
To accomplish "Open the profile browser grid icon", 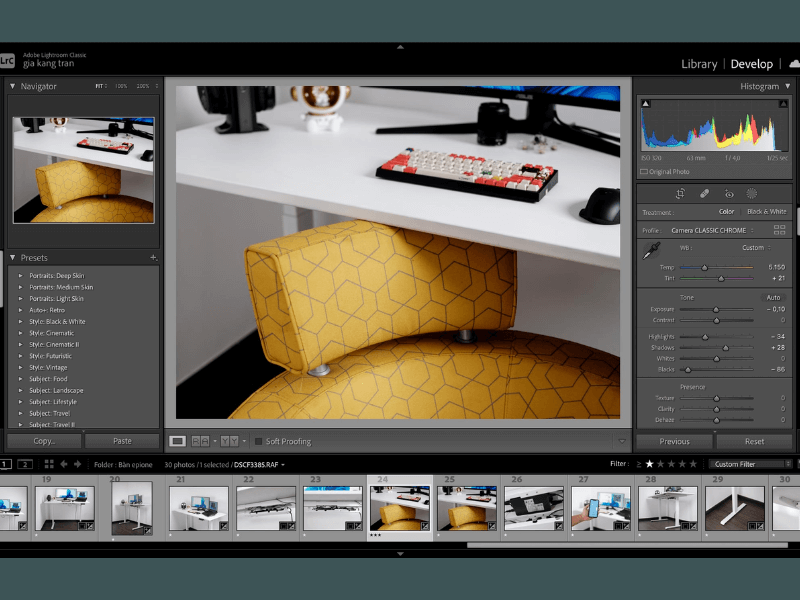I will pyautogui.click(x=779, y=230).
